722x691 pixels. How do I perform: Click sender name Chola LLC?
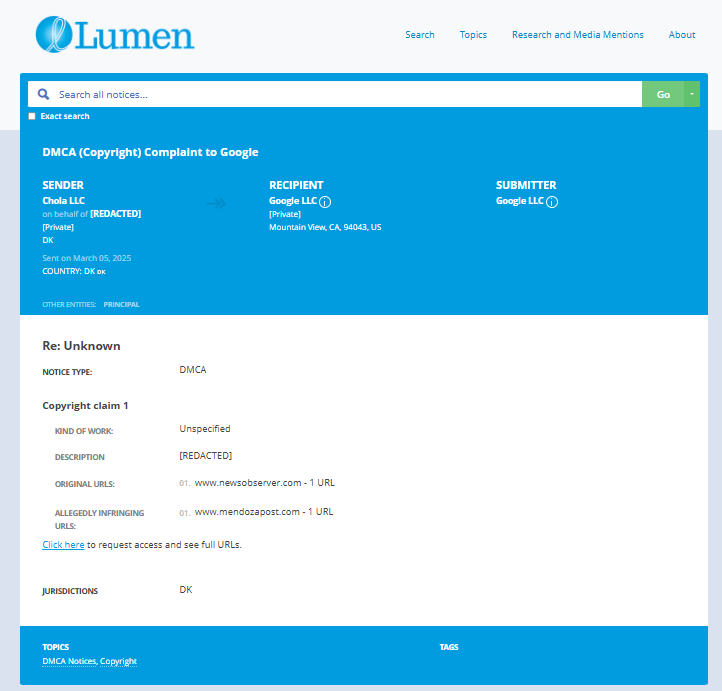pos(64,200)
